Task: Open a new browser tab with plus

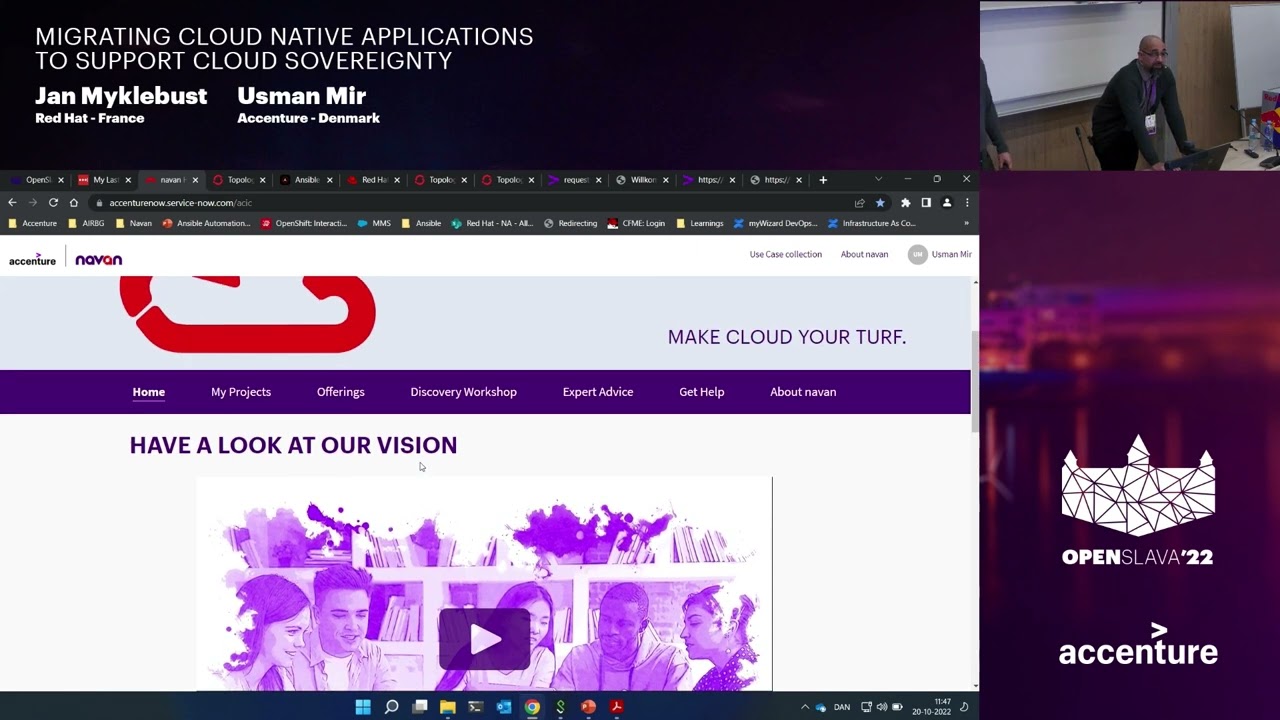Action: pos(823,180)
